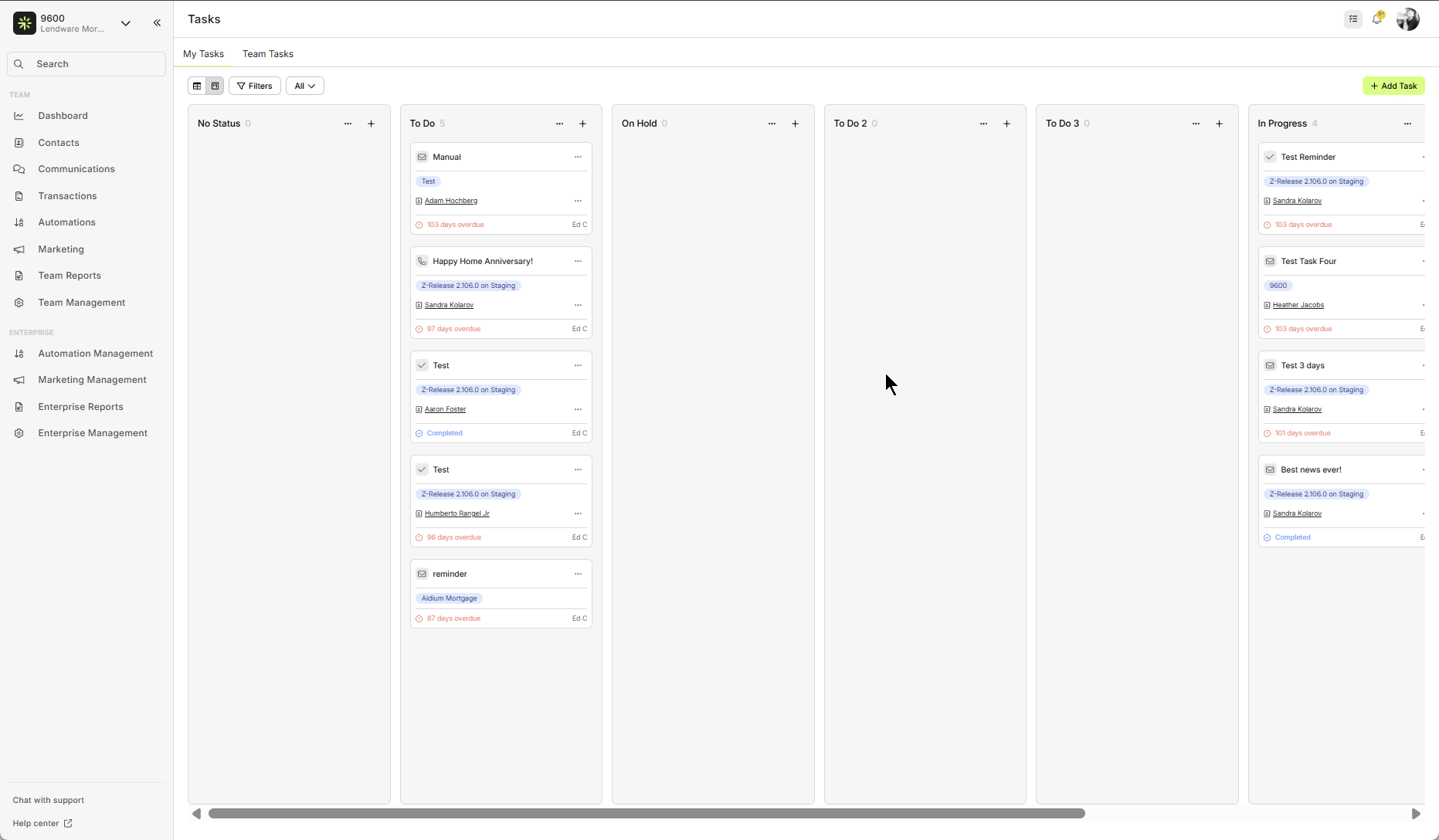Check off the Humberto Rangel Jr Test task
Image resolution: width=1439 pixels, height=840 pixels.
click(422, 469)
